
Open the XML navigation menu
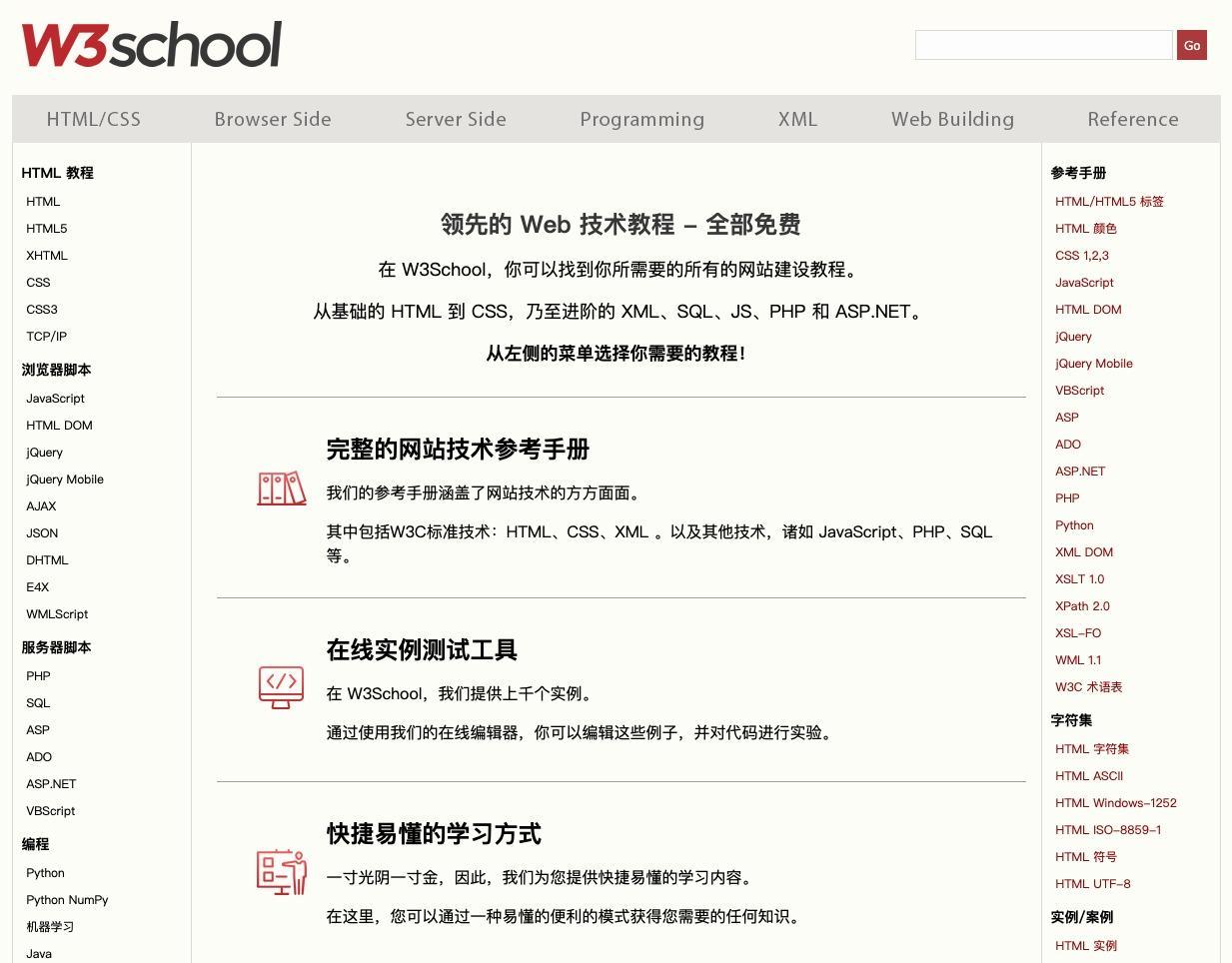[x=796, y=119]
